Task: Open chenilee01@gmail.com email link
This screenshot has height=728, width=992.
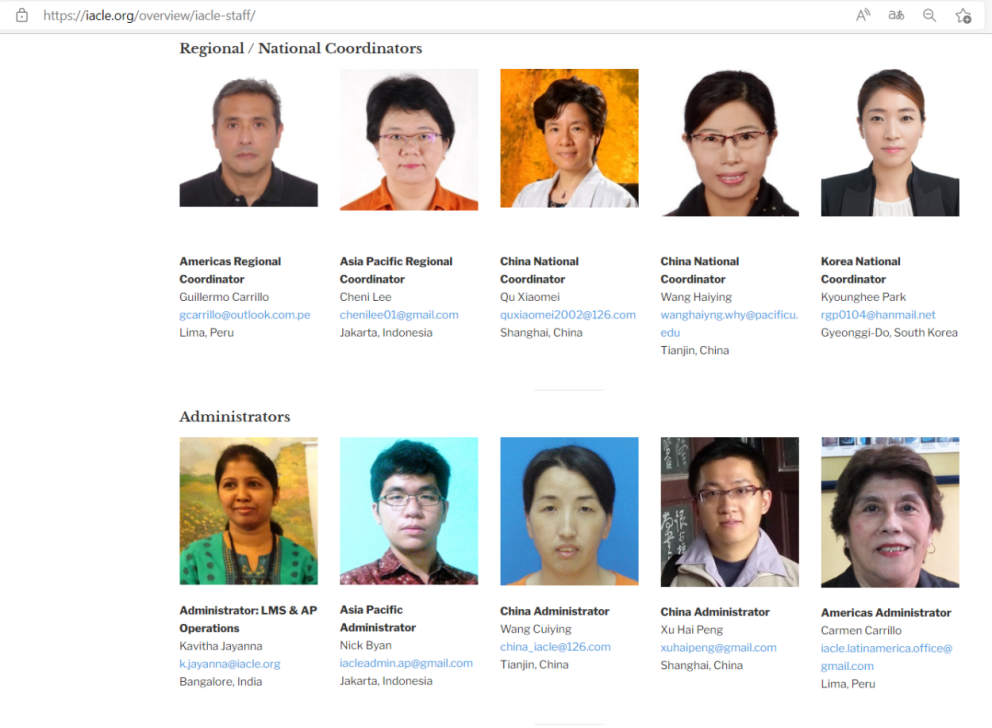Action: (x=399, y=314)
